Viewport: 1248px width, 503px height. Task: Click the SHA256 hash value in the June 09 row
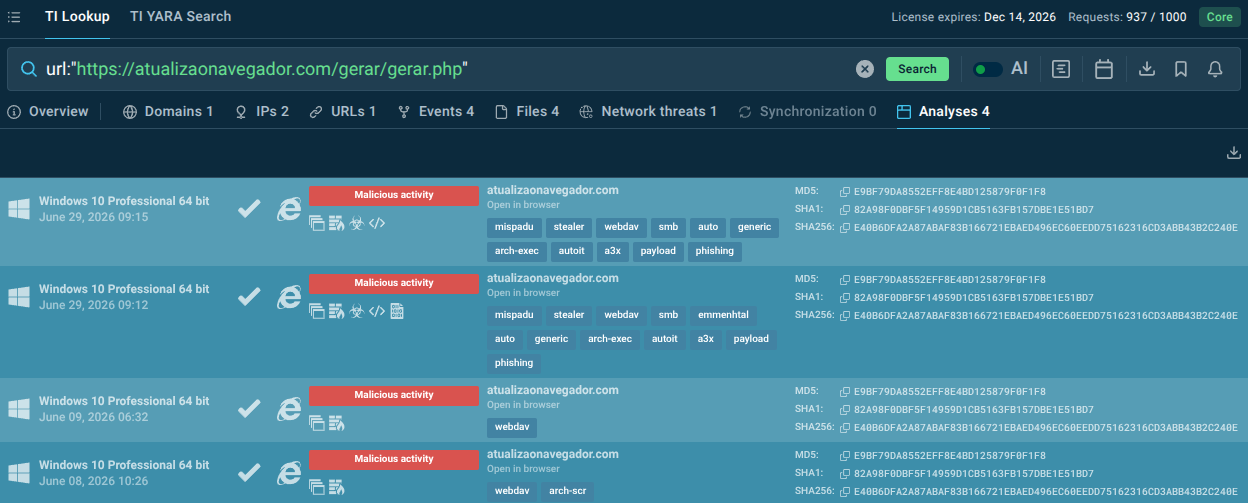coord(1046,428)
